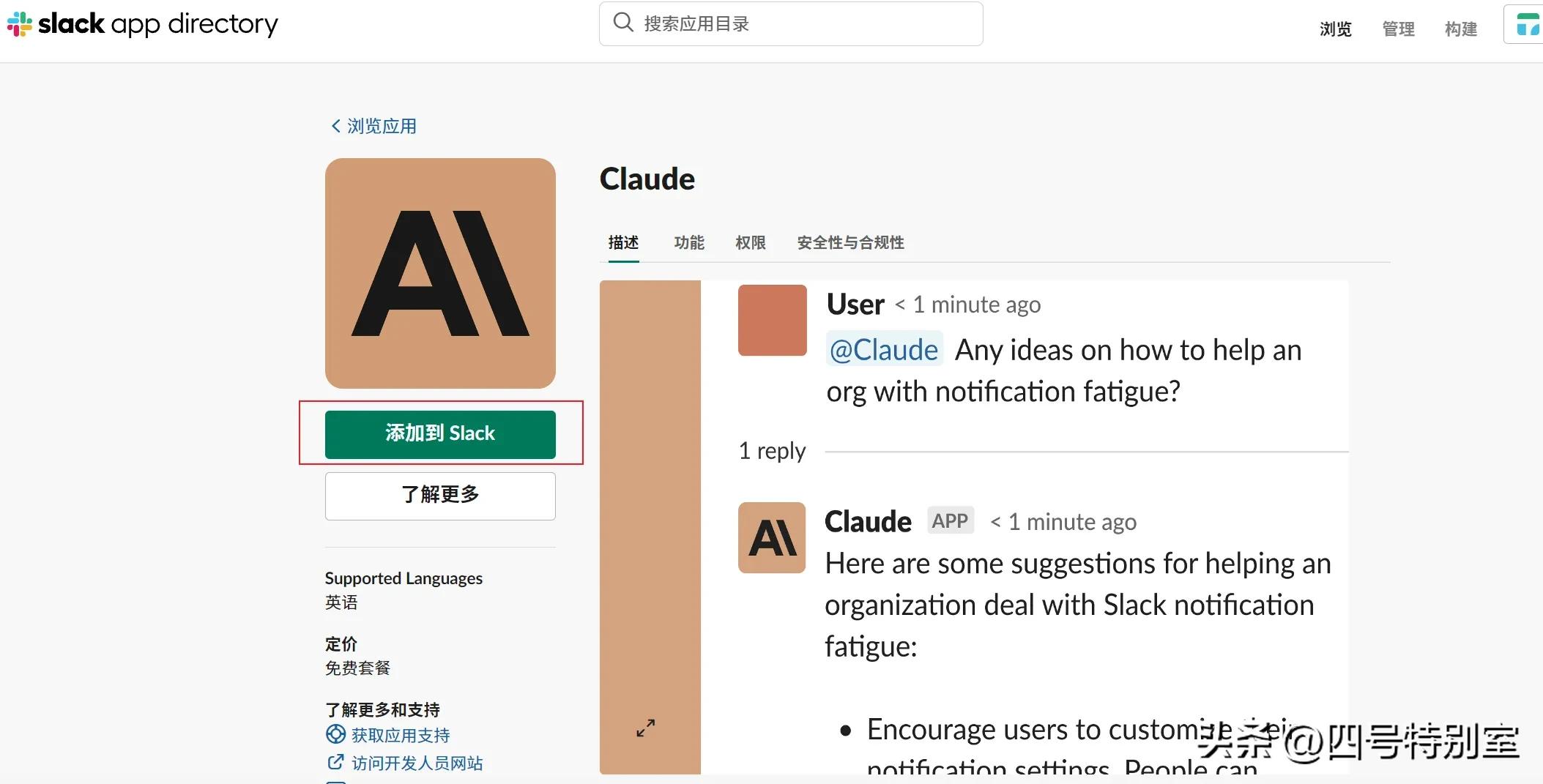Switch to the 功能 tab
This screenshot has height=784, width=1543.
(x=688, y=242)
